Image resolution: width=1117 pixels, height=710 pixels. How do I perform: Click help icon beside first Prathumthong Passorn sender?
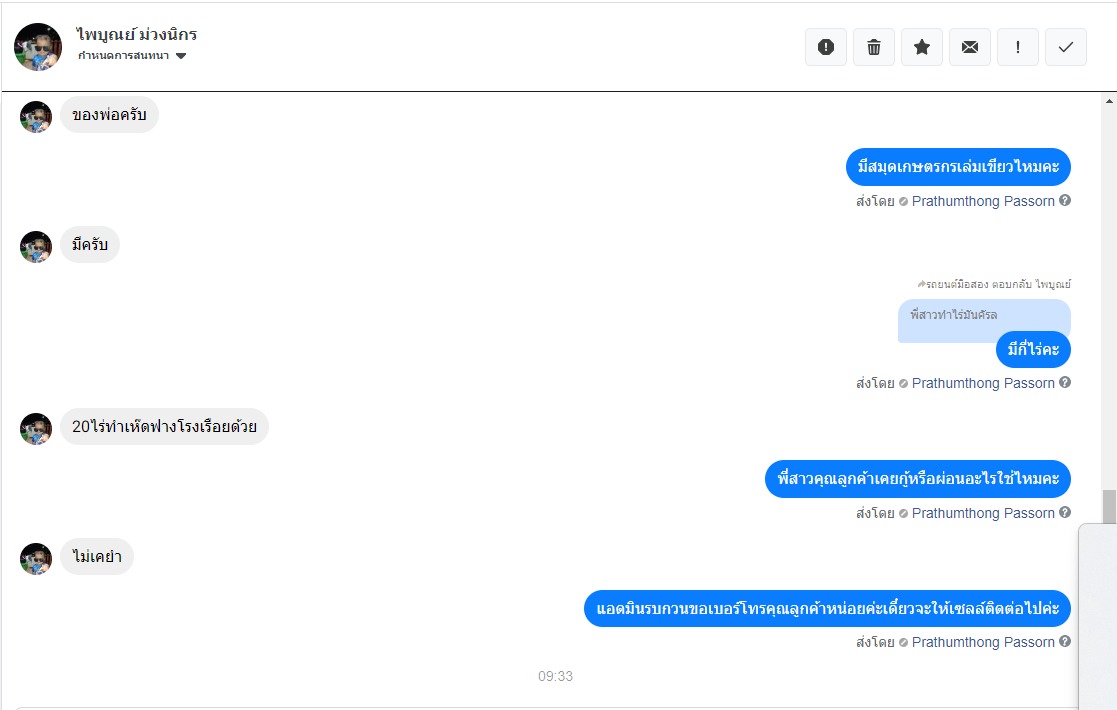(x=1065, y=201)
